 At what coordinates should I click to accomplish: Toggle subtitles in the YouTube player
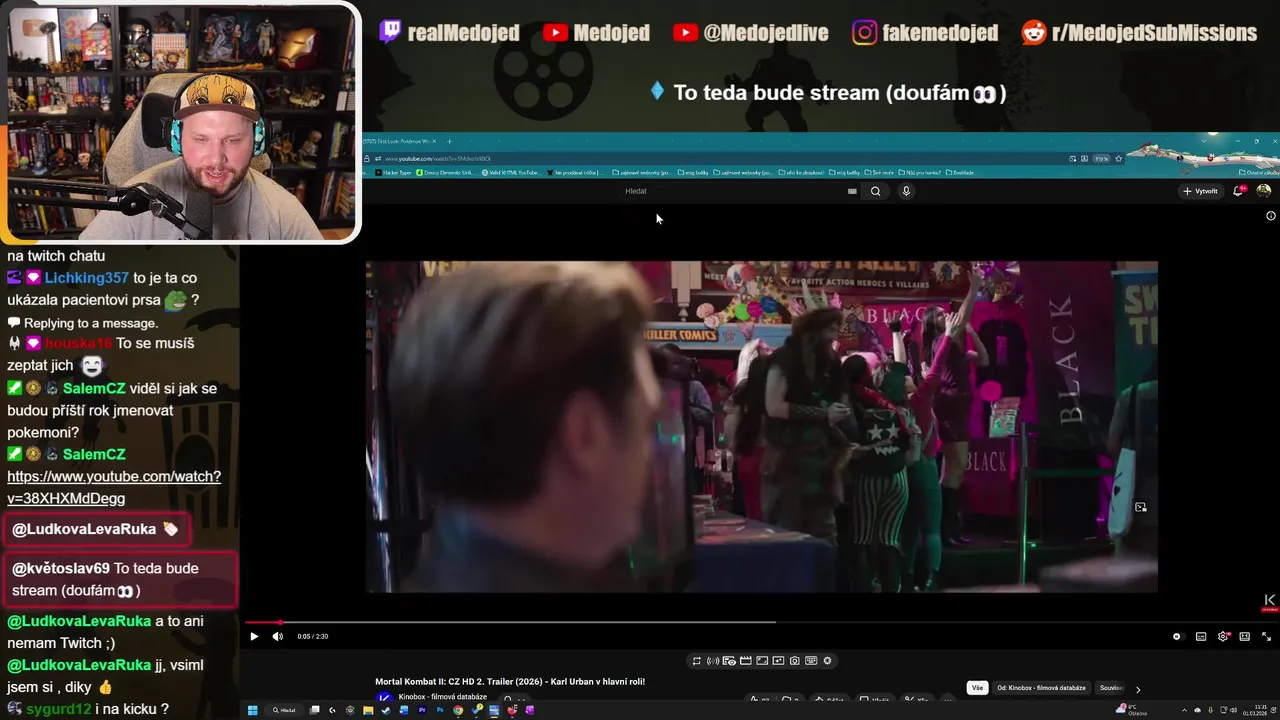(1201, 636)
